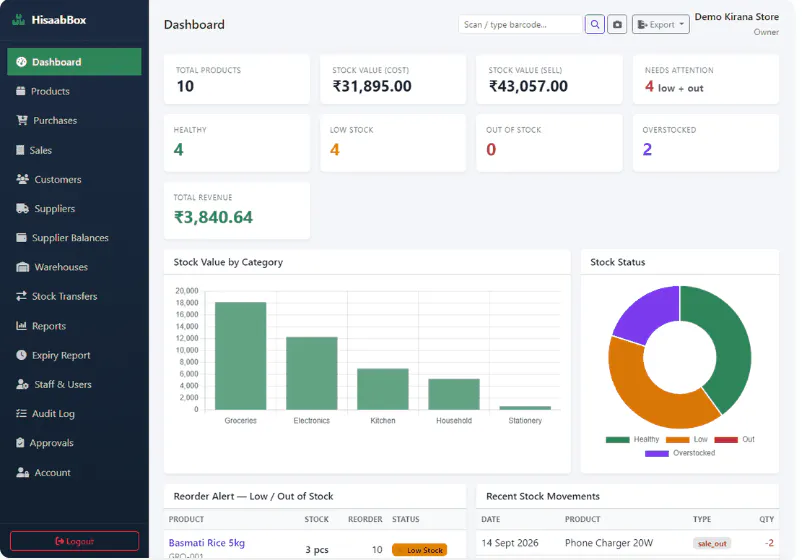The width and height of the screenshot is (802, 560).
Task: Click the Account user icon
Action: tap(23, 472)
